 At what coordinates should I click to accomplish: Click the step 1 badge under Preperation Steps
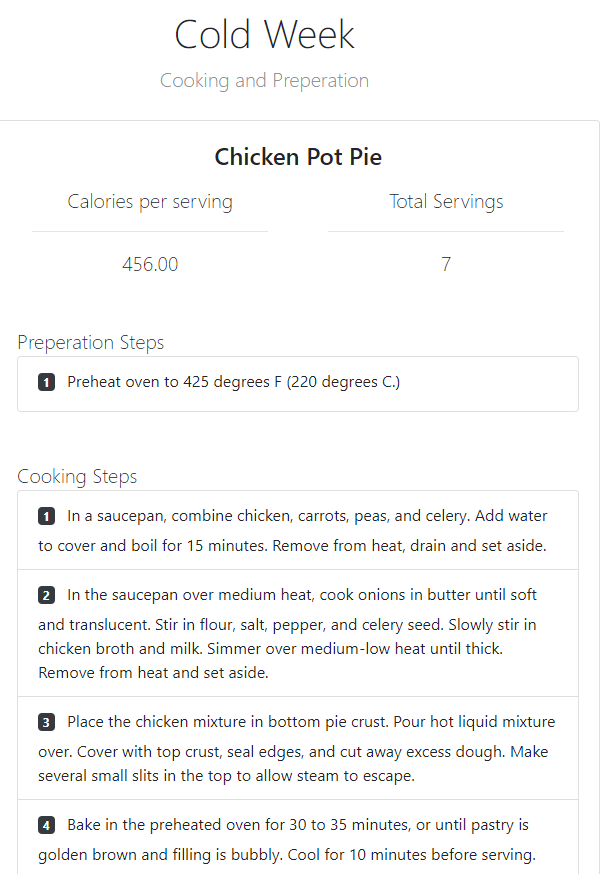[x=46, y=382]
